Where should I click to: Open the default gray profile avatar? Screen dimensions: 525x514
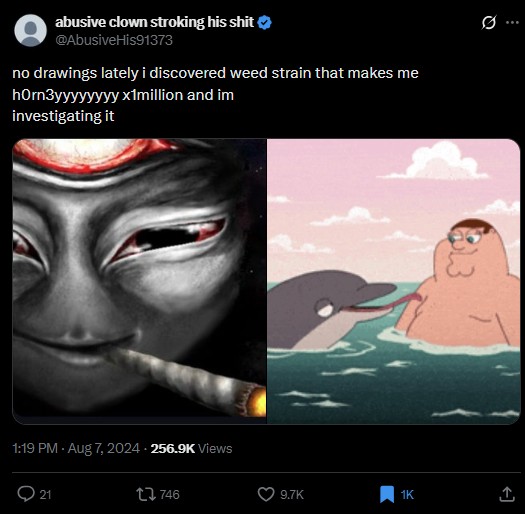click(30, 30)
